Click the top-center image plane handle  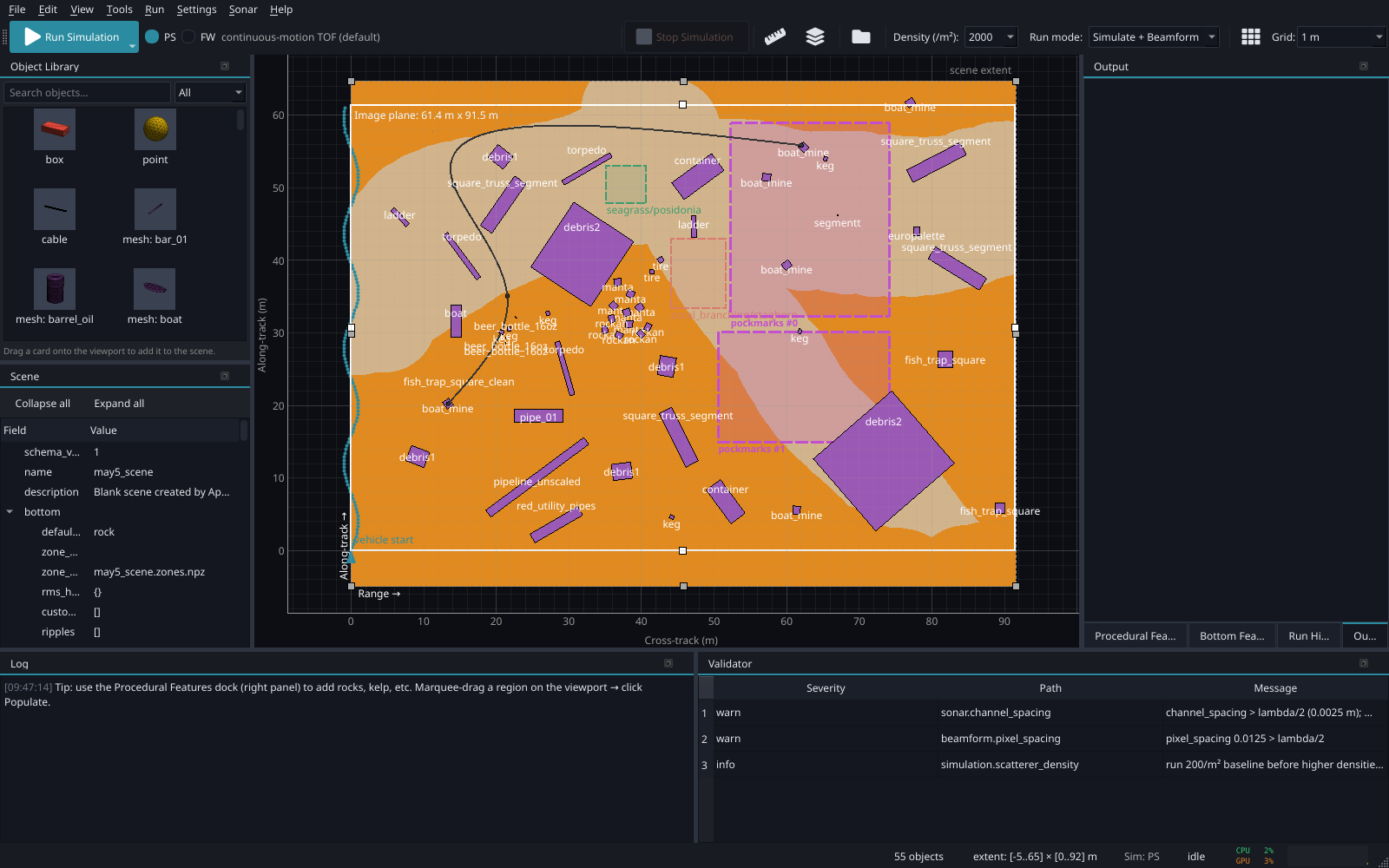(682, 105)
